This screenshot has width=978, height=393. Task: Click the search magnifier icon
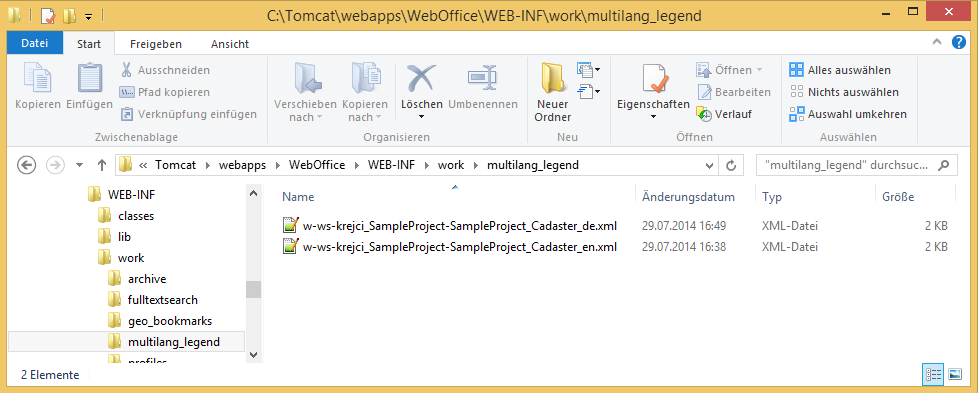point(944,165)
